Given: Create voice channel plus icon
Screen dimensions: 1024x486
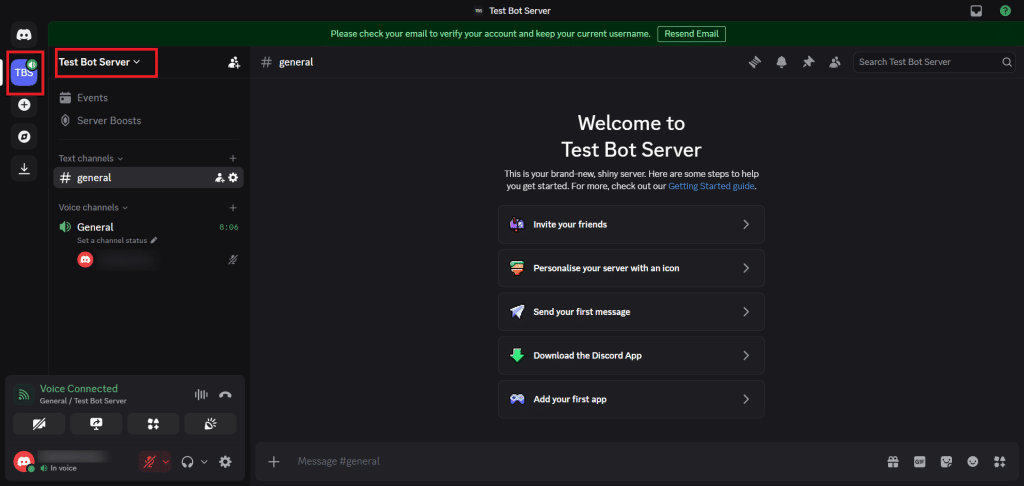Looking at the screenshot, I should click(233, 208).
